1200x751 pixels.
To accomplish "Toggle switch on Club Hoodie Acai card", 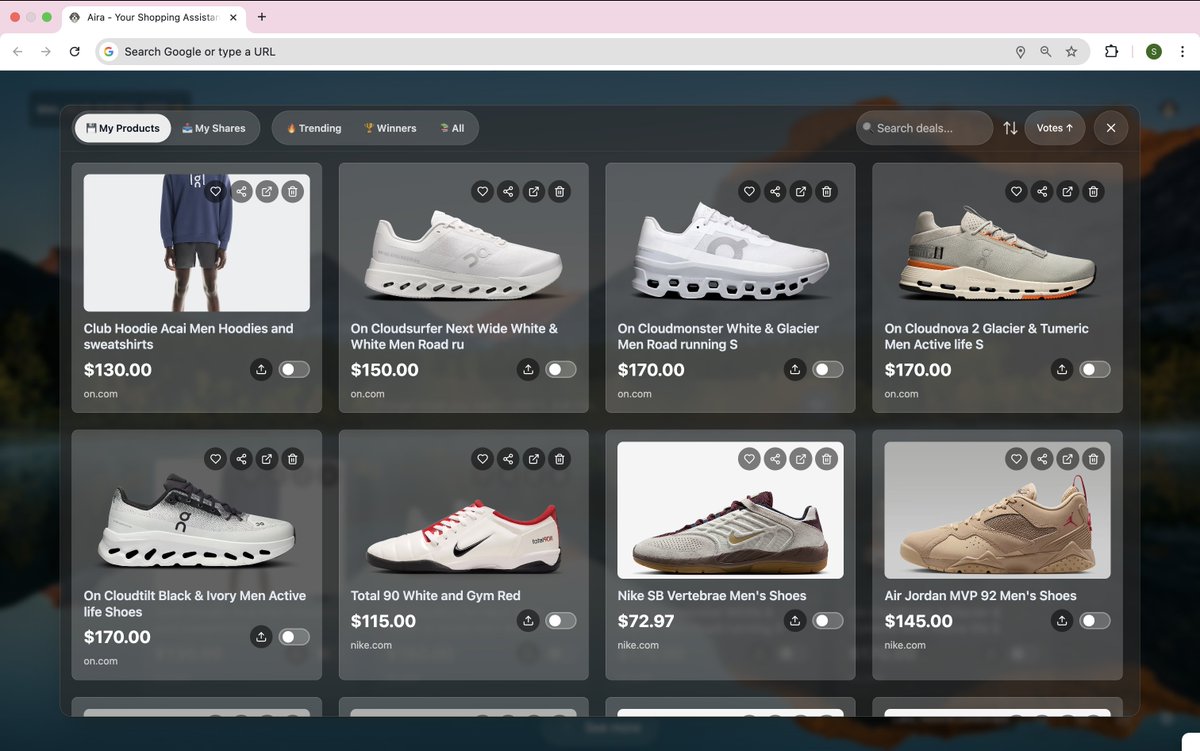I will tap(294, 369).
